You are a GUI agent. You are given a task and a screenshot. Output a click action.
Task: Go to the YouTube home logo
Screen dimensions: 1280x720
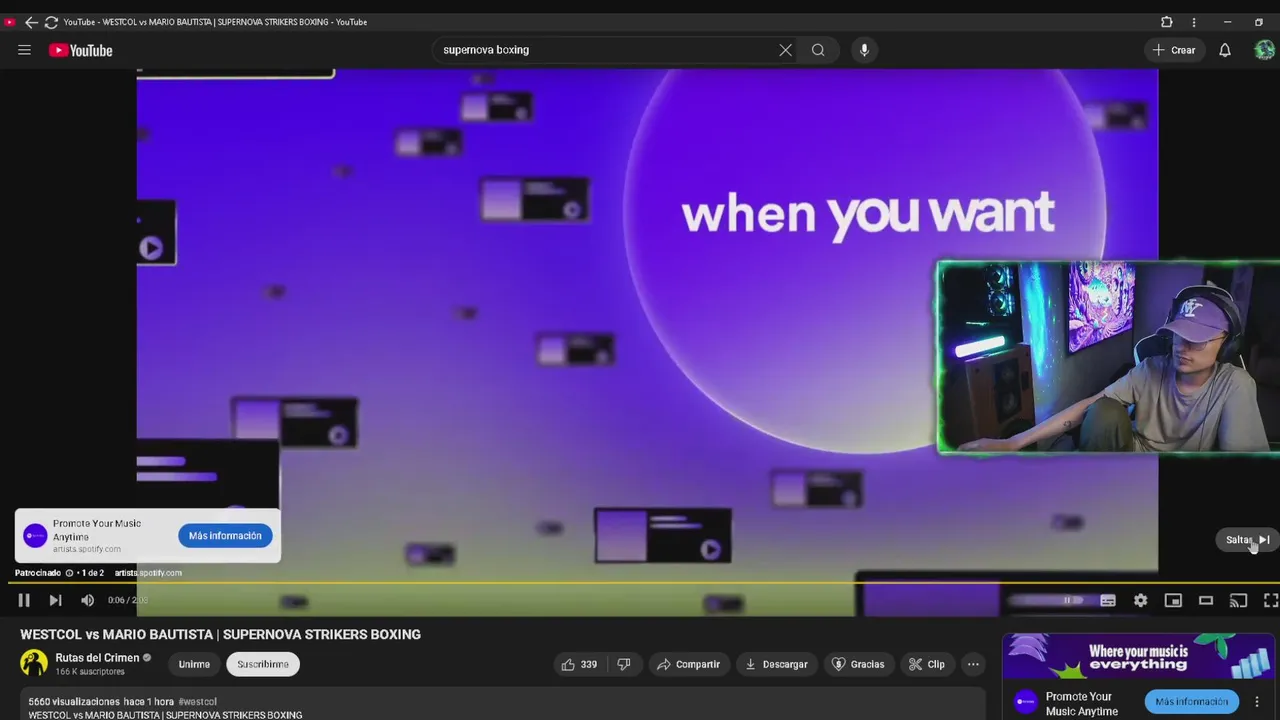tap(81, 50)
